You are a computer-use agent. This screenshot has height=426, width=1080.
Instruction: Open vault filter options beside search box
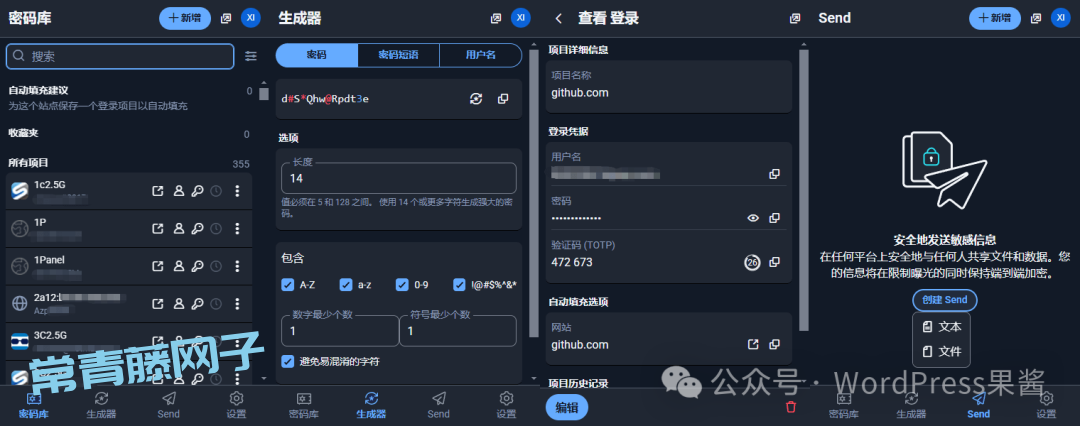[251, 56]
